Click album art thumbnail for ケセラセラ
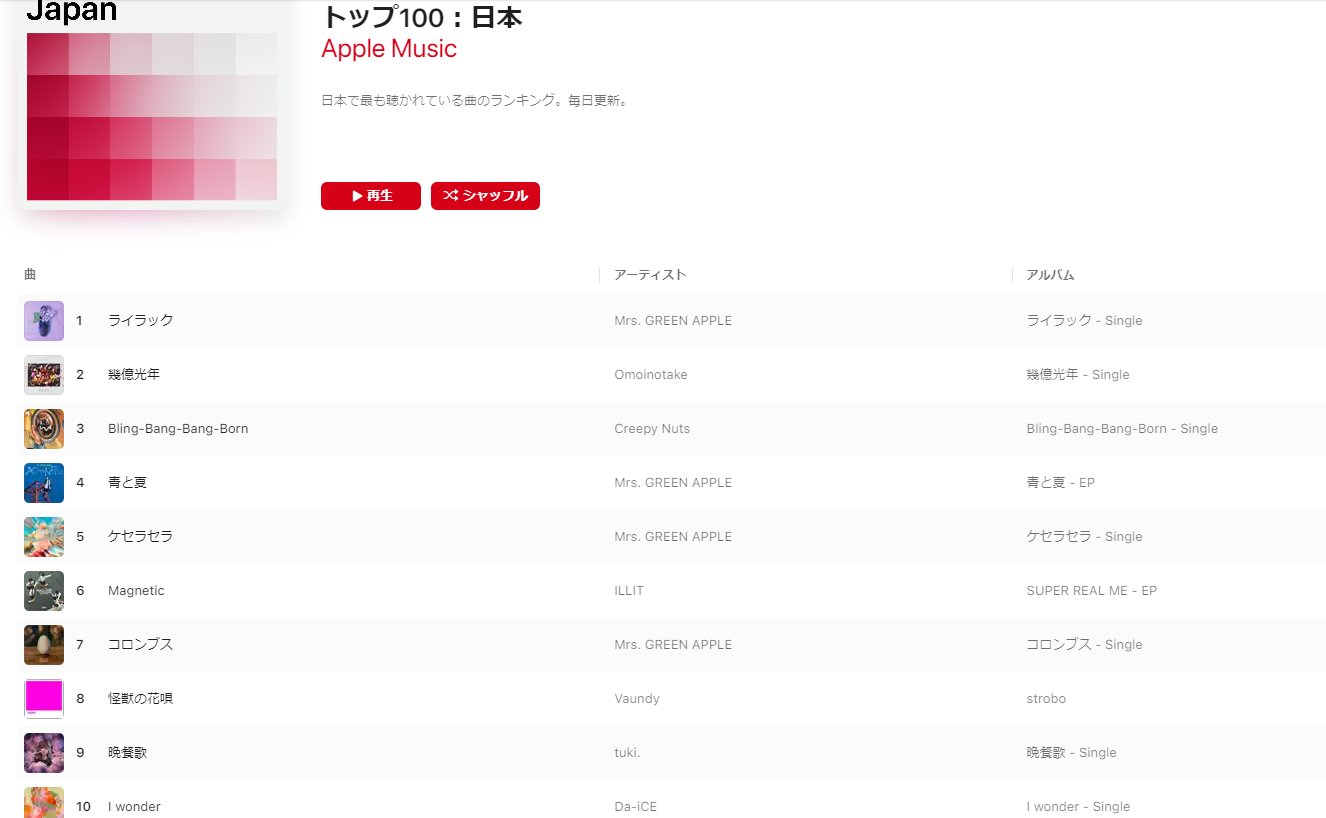Screen dimensions: 1326x818 point(44,537)
